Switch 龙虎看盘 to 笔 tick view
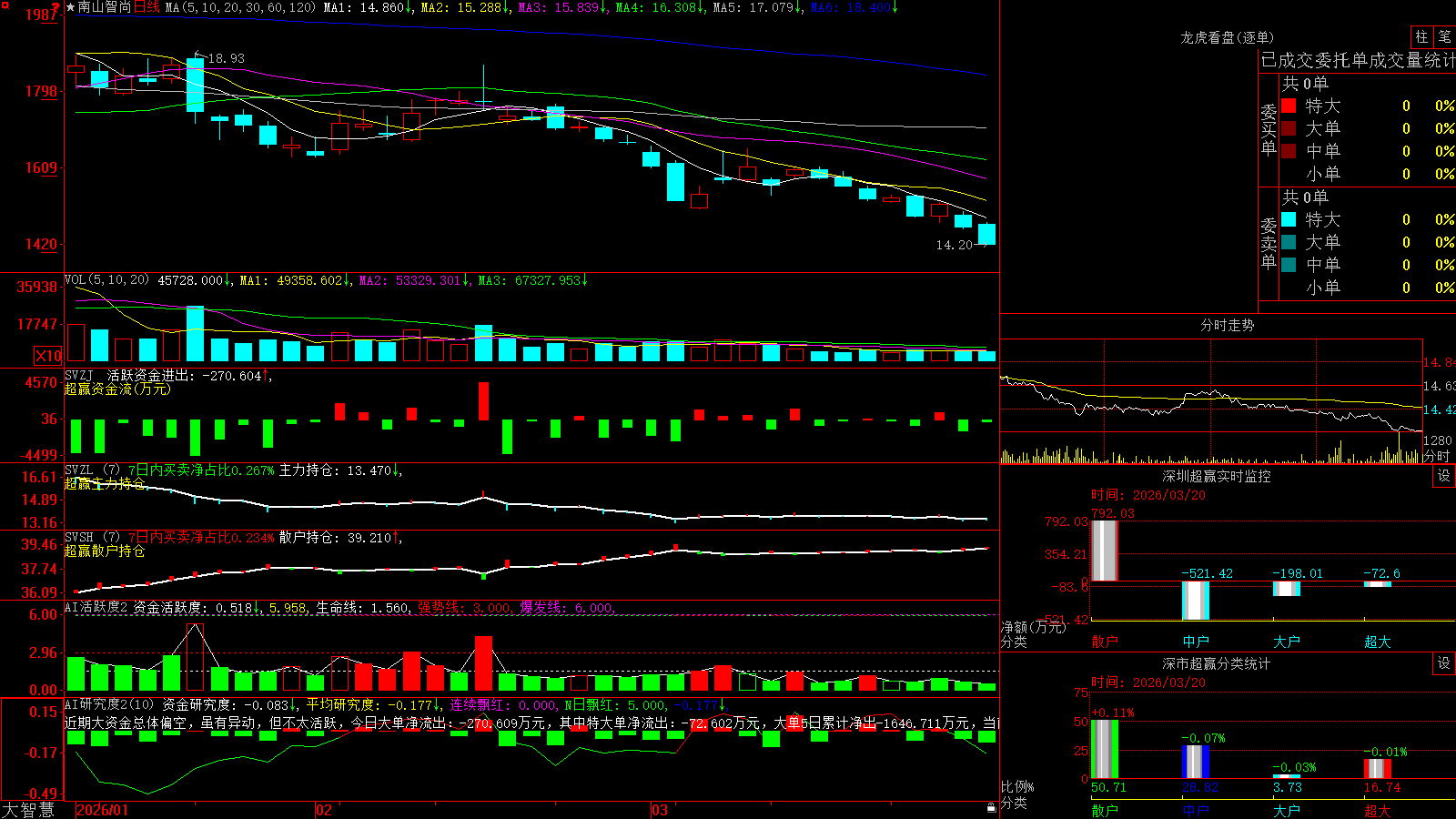 [1444, 36]
